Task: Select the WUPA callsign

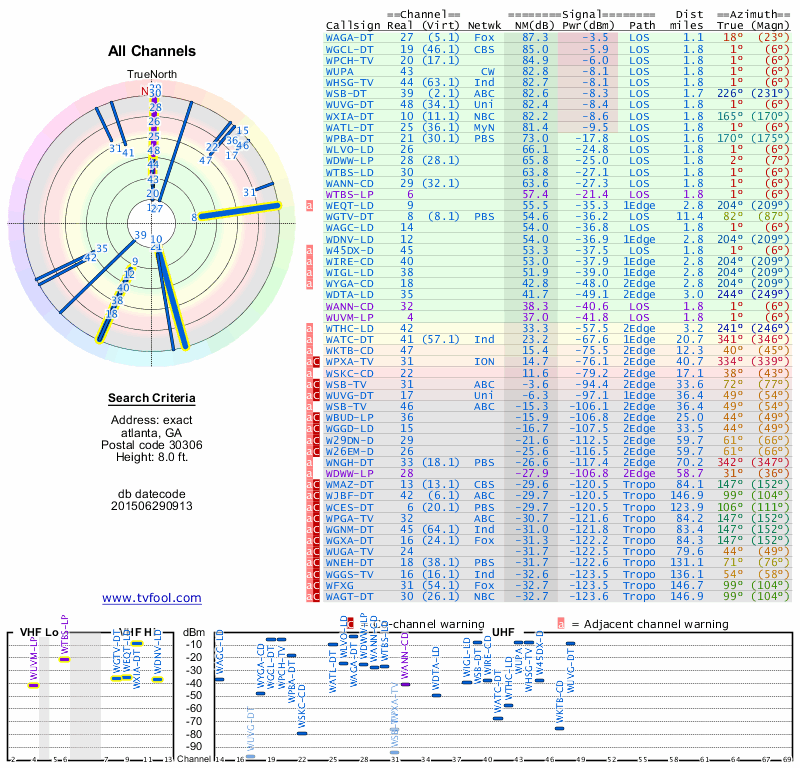Action: pyautogui.click(x=338, y=71)
